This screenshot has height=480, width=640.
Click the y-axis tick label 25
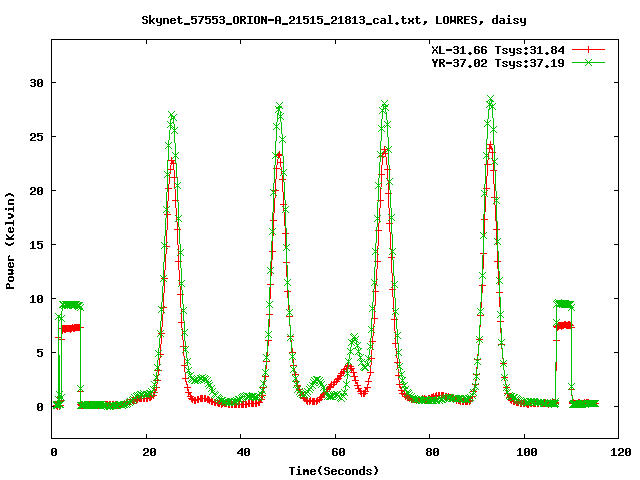36,137
